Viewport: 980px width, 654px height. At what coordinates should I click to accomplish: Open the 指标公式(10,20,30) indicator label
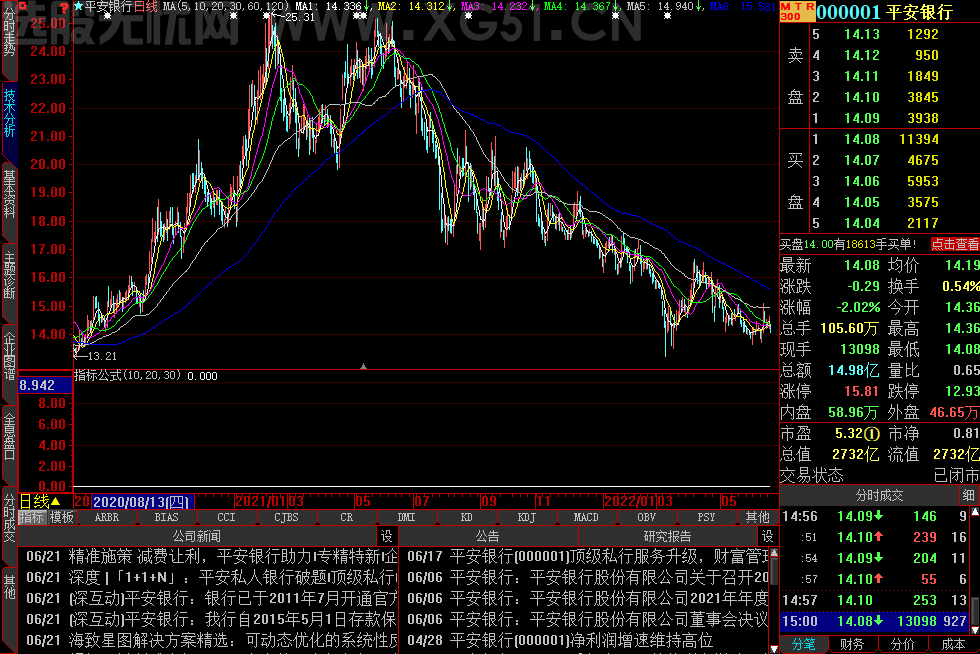coord(128,375)
